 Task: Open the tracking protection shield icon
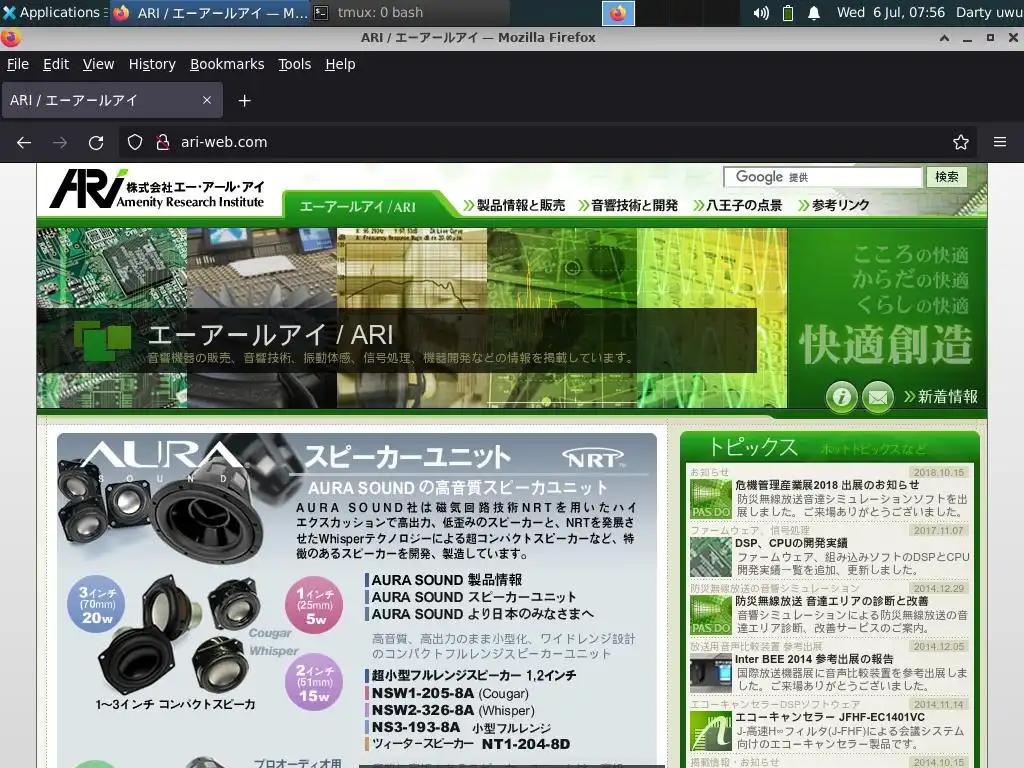pyautogui.click(x=135, y=142)
